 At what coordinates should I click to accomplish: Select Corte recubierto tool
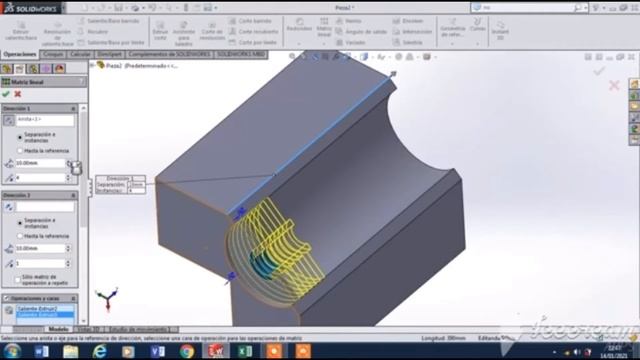coord(253,31)
